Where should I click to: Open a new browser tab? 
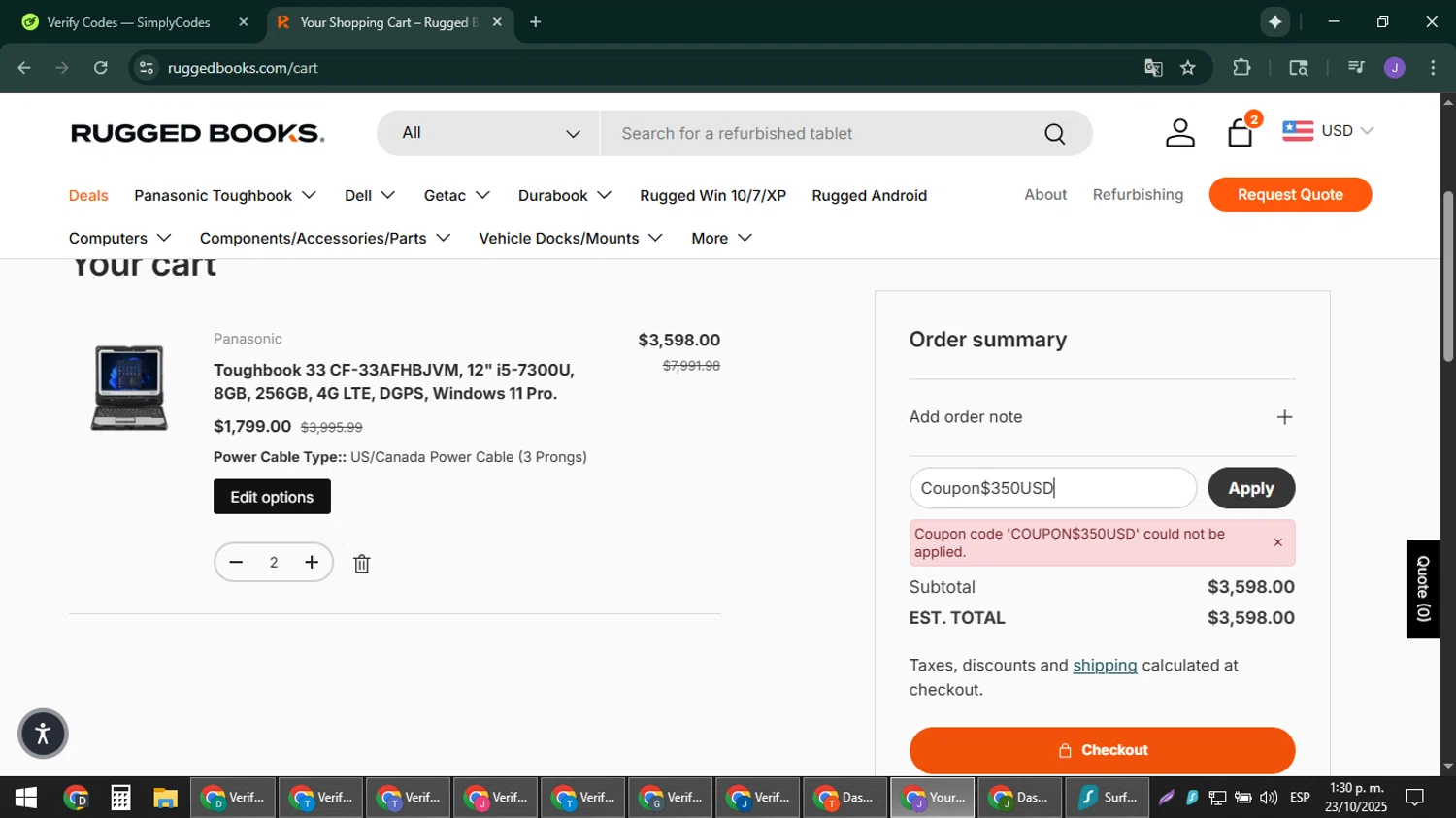[x=535, y=22]
